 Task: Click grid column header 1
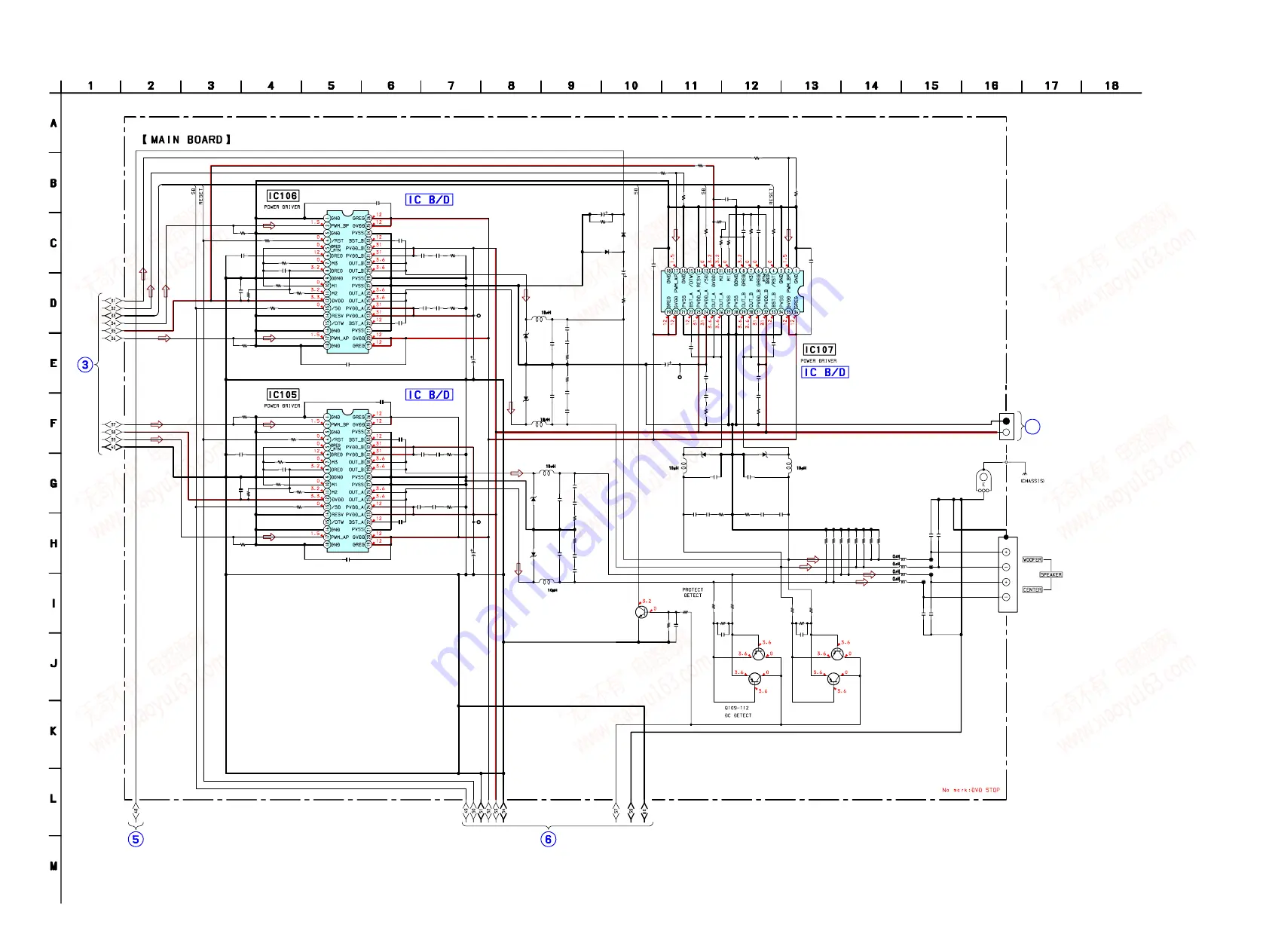(90, 86)
